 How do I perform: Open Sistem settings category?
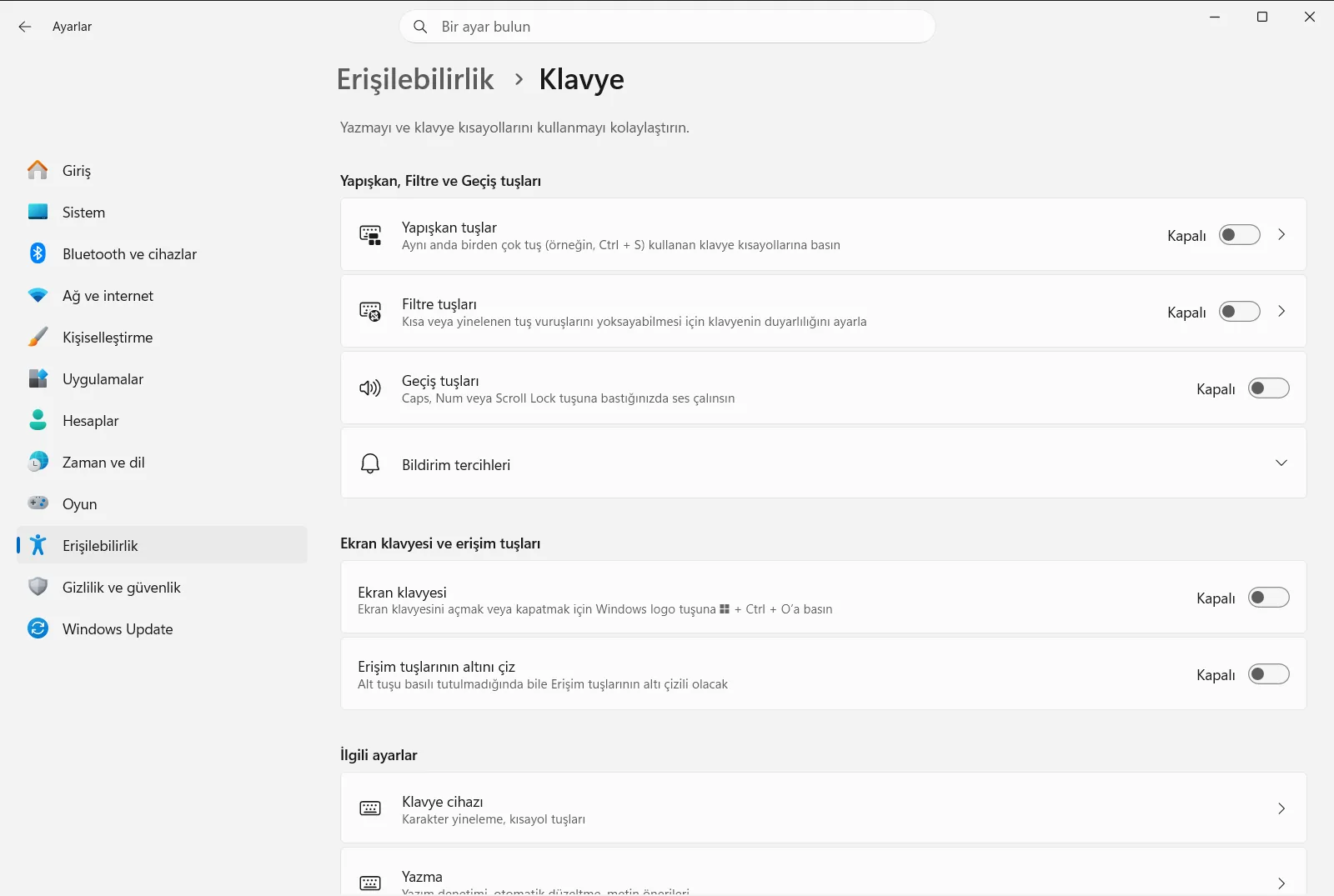point(162,212)
